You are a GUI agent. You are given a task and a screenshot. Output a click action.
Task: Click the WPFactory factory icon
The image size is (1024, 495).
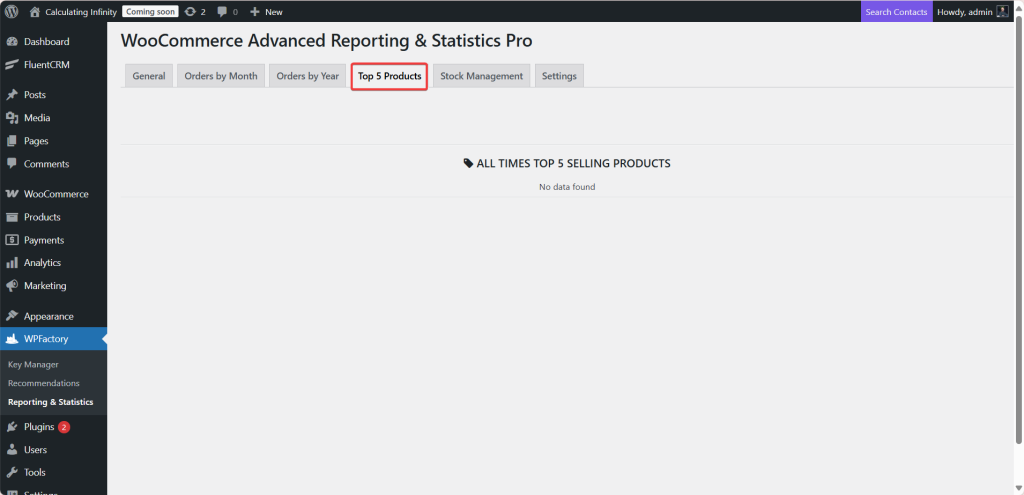12,339
